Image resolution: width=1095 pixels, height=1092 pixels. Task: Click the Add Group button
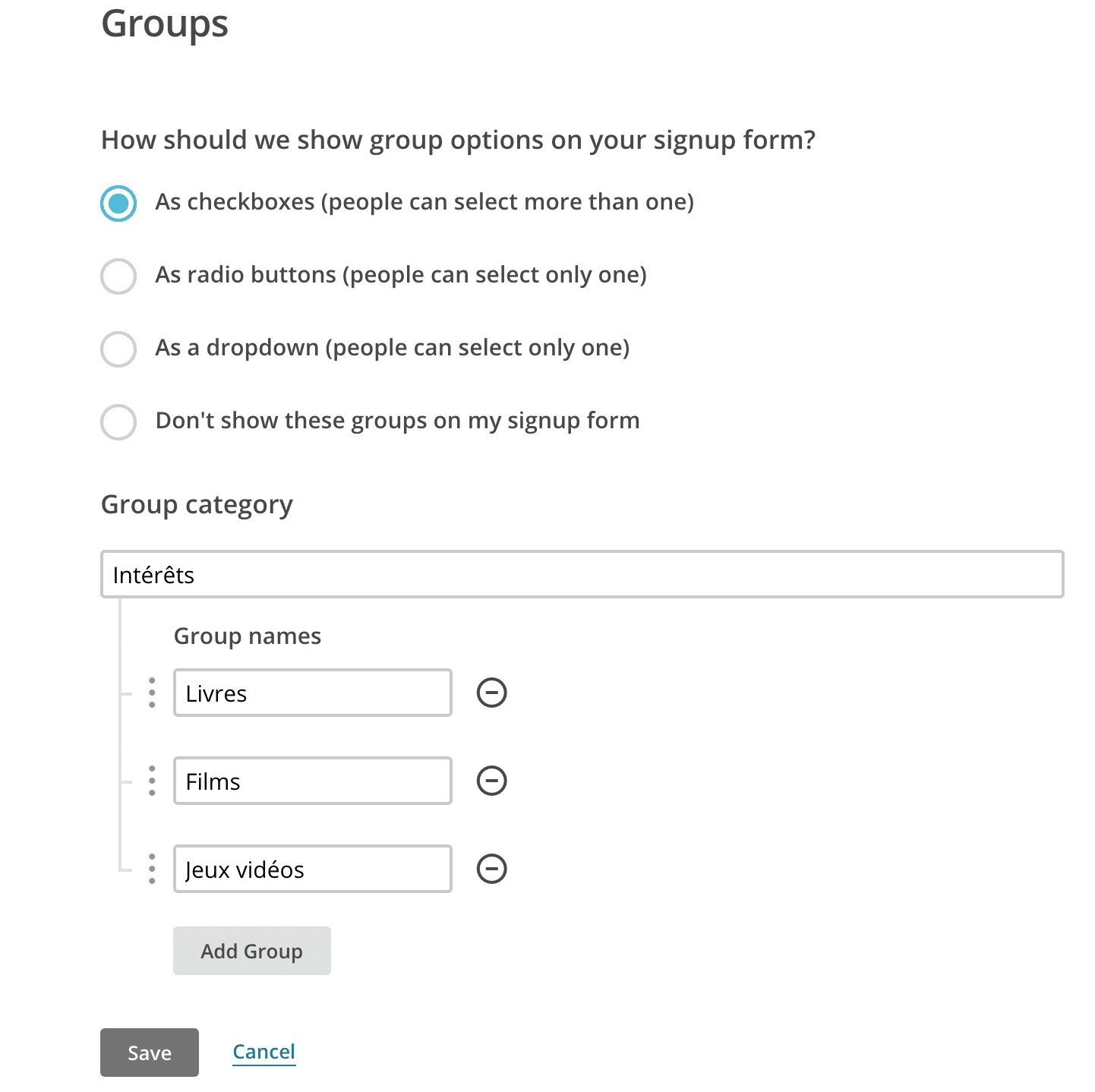[251, 951]
